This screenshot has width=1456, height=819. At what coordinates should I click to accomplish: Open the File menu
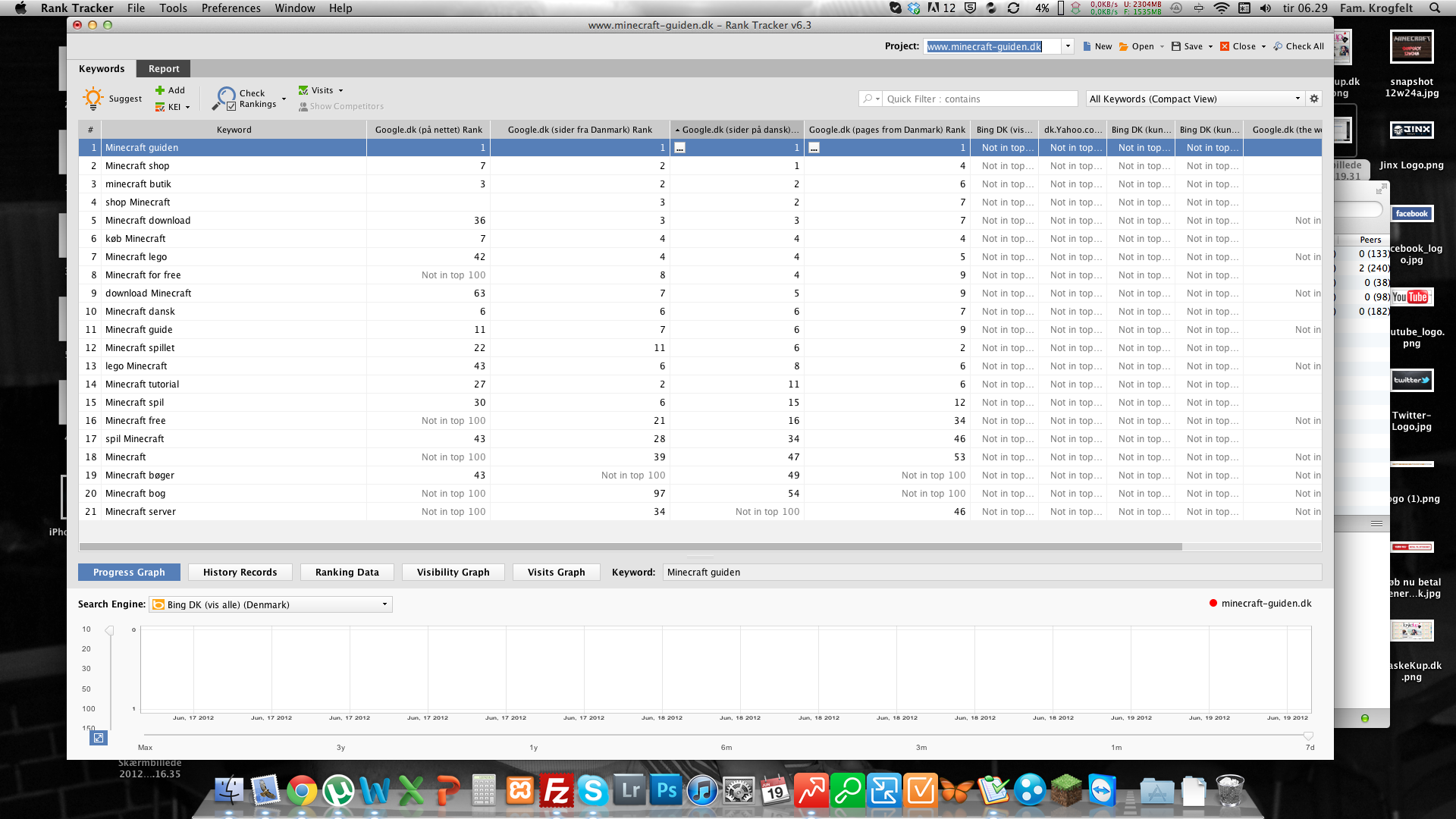point(136,8)
